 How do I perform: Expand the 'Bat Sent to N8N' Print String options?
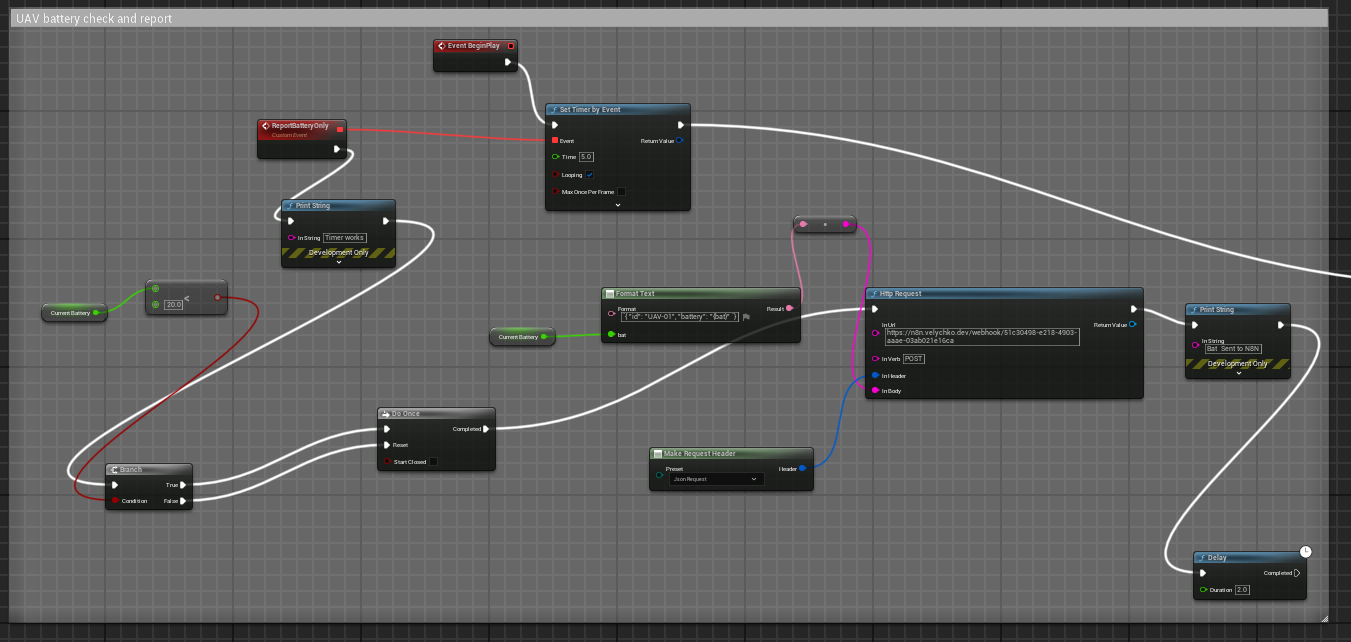1238,373
